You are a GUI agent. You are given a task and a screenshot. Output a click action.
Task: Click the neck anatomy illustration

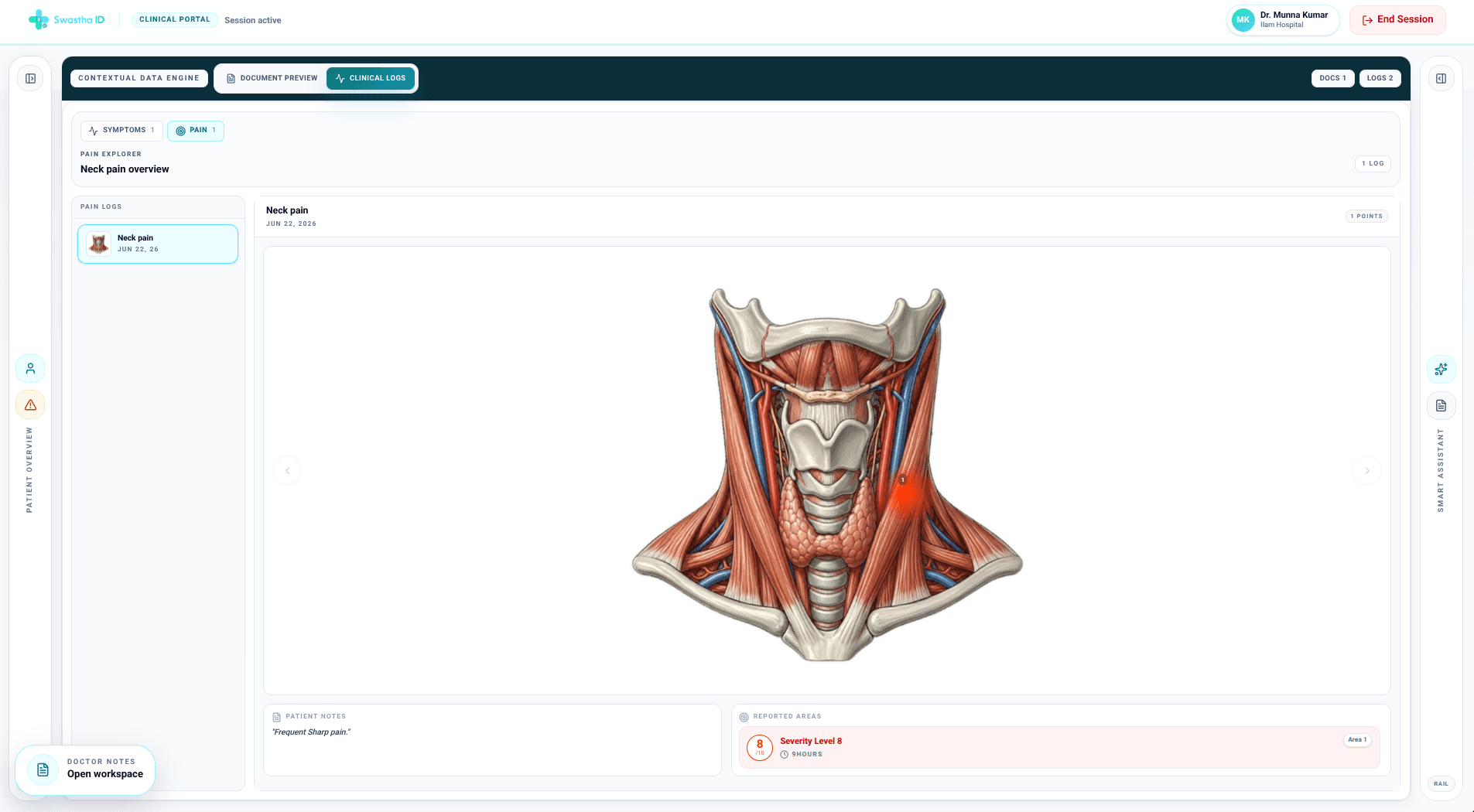(x=827, y=473)
